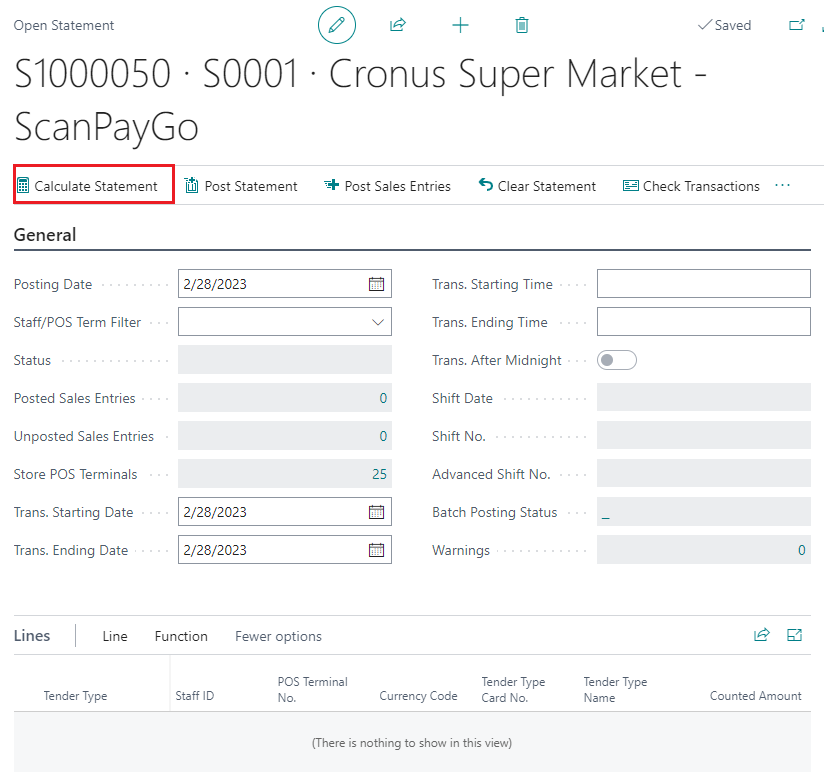This screenshot has height=772, width=824.
Task: Click Fewer options link
Action: 278,636
